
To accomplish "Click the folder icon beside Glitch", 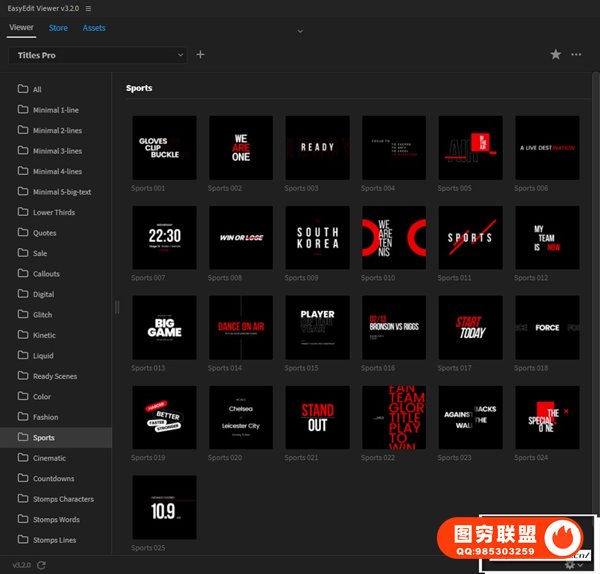I will 22,314.
